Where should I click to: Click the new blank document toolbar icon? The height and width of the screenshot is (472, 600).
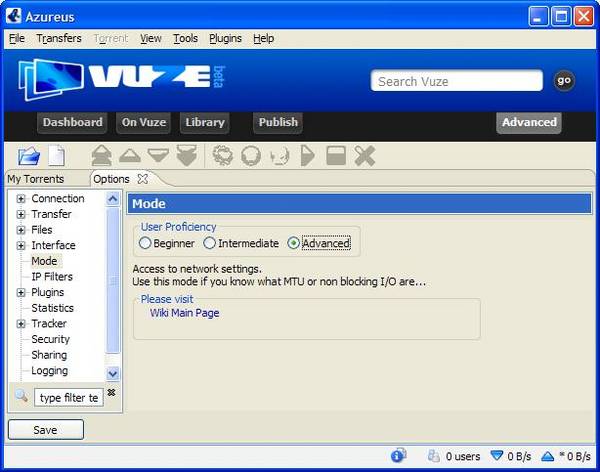click(57, 156)
